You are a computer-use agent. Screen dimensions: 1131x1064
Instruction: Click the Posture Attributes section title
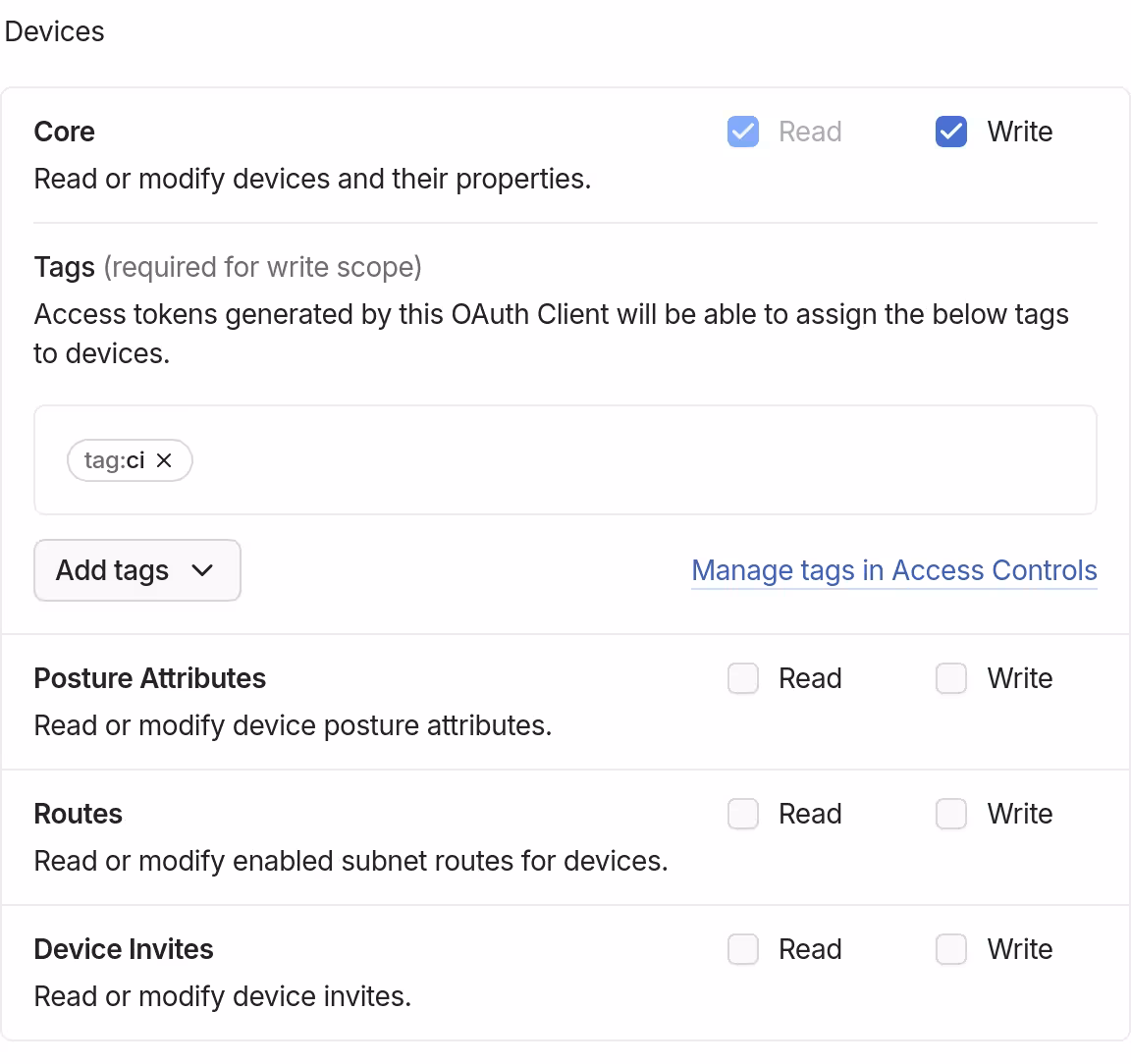point(150,678)
